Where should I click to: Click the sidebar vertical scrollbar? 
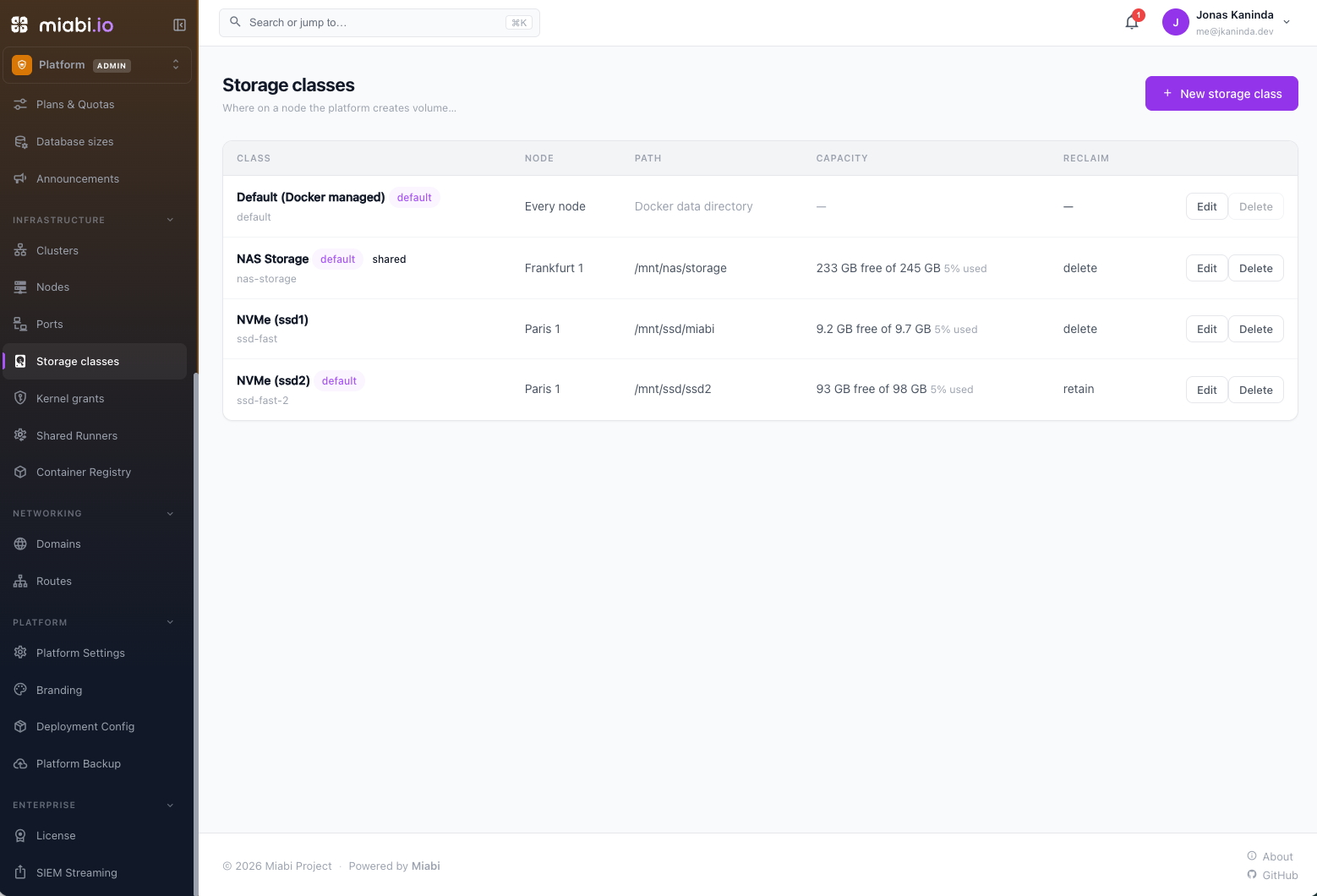[196, 634]
